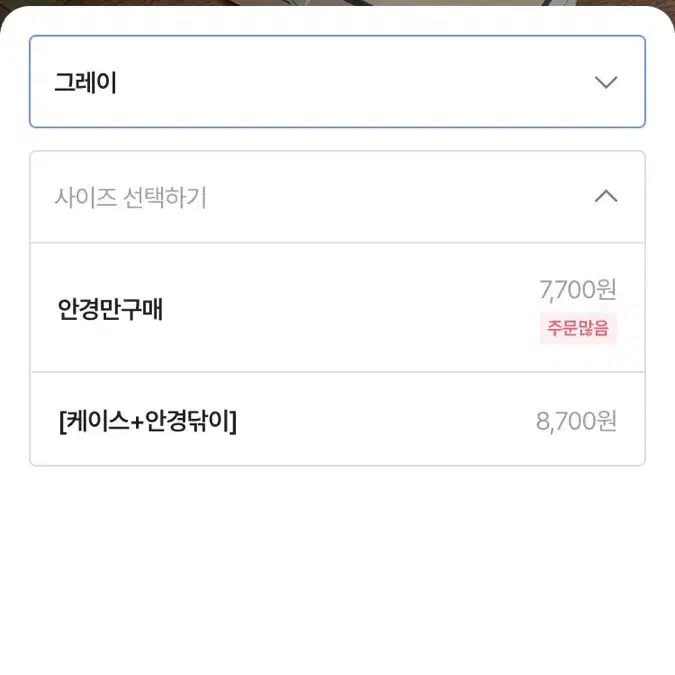
Task: Collapse the 사이즈 선택하기 dropdown
Action: 337,197
